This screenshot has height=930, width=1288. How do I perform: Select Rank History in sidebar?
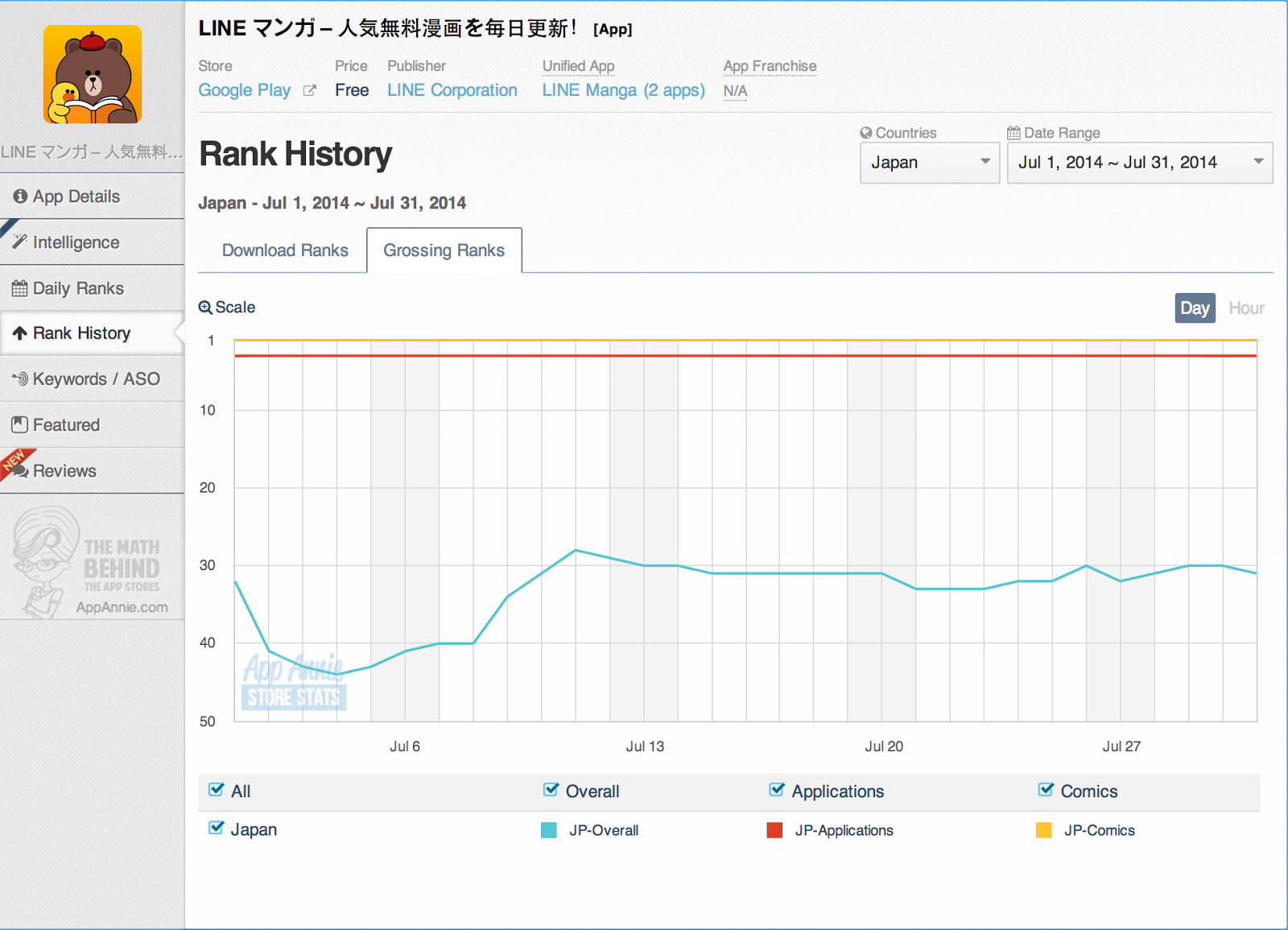(92, 333)
